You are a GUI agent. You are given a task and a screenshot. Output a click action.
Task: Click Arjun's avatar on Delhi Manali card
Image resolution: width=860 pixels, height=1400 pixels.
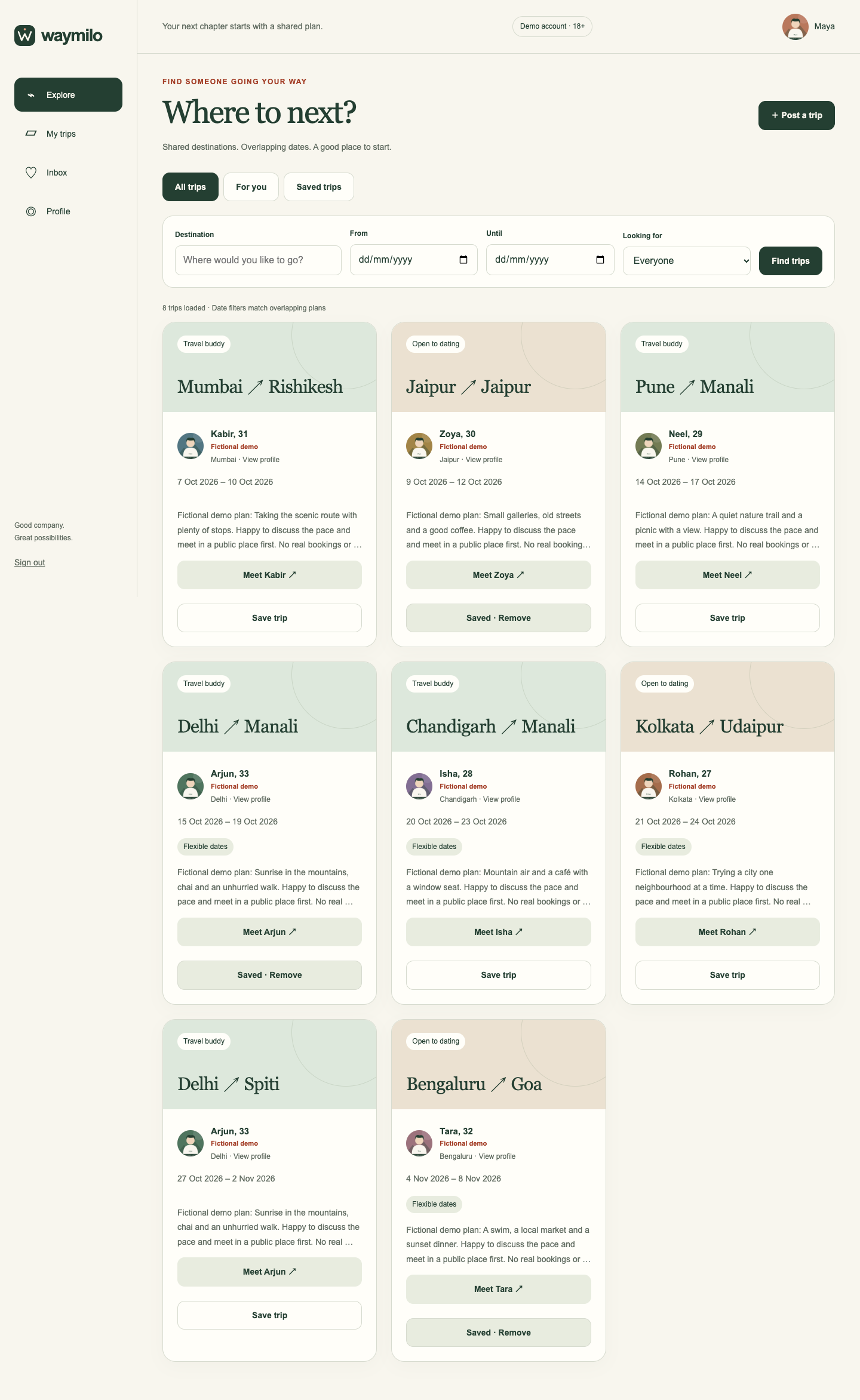[191, 786]
